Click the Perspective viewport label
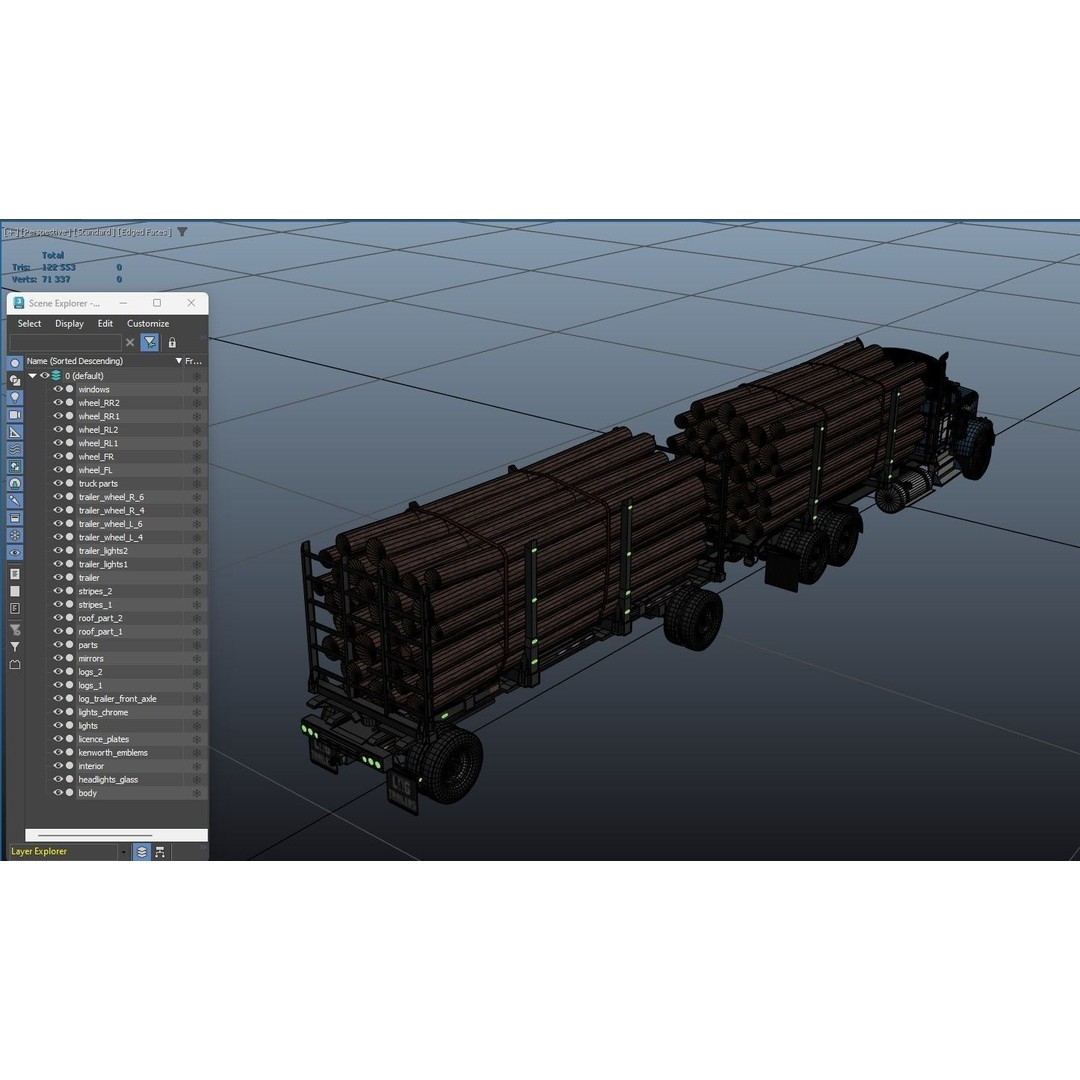The height and width of the screenshot is (1080, 1080). tap(47, 231)
